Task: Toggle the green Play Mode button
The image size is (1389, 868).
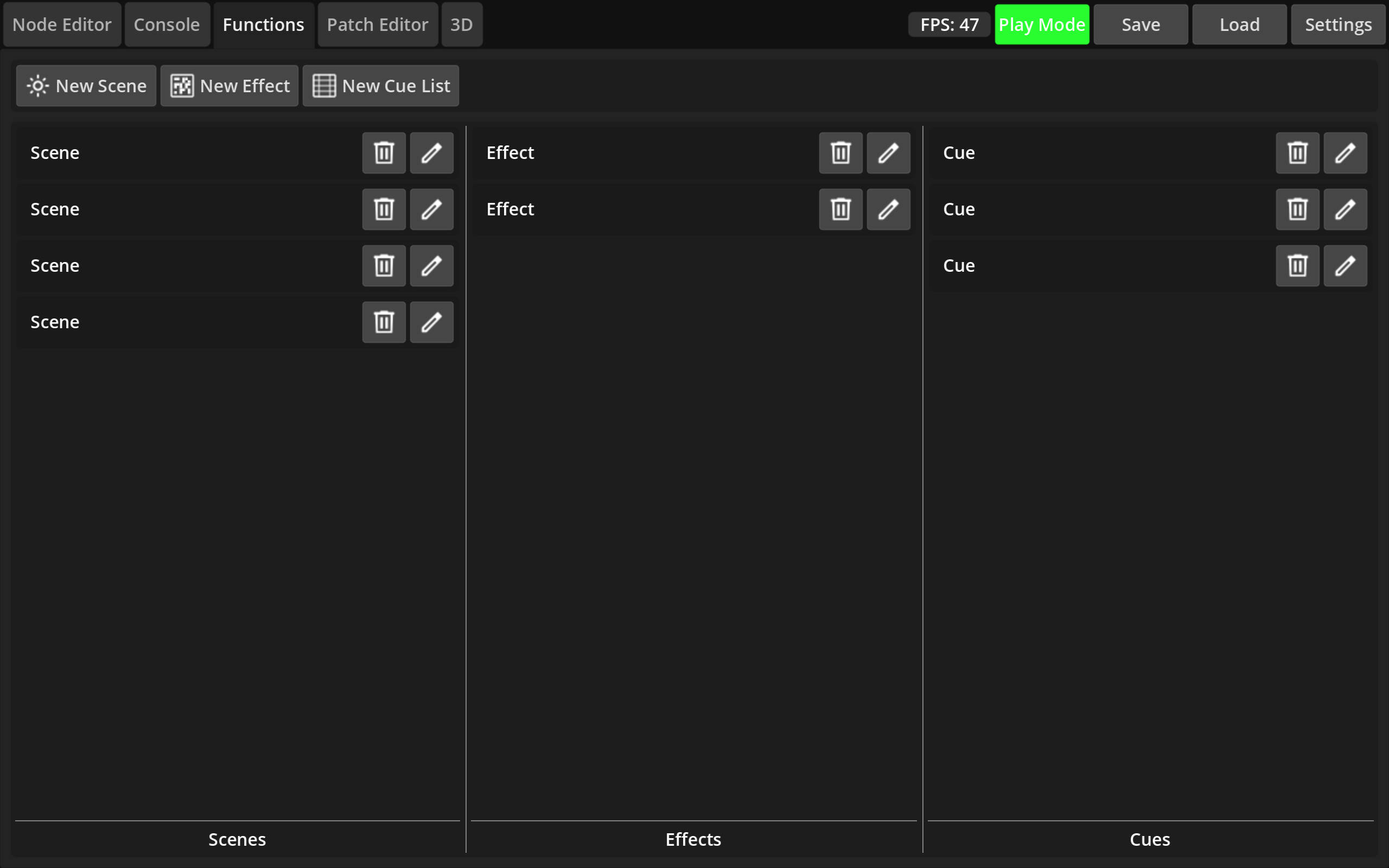Action: 1042,25
